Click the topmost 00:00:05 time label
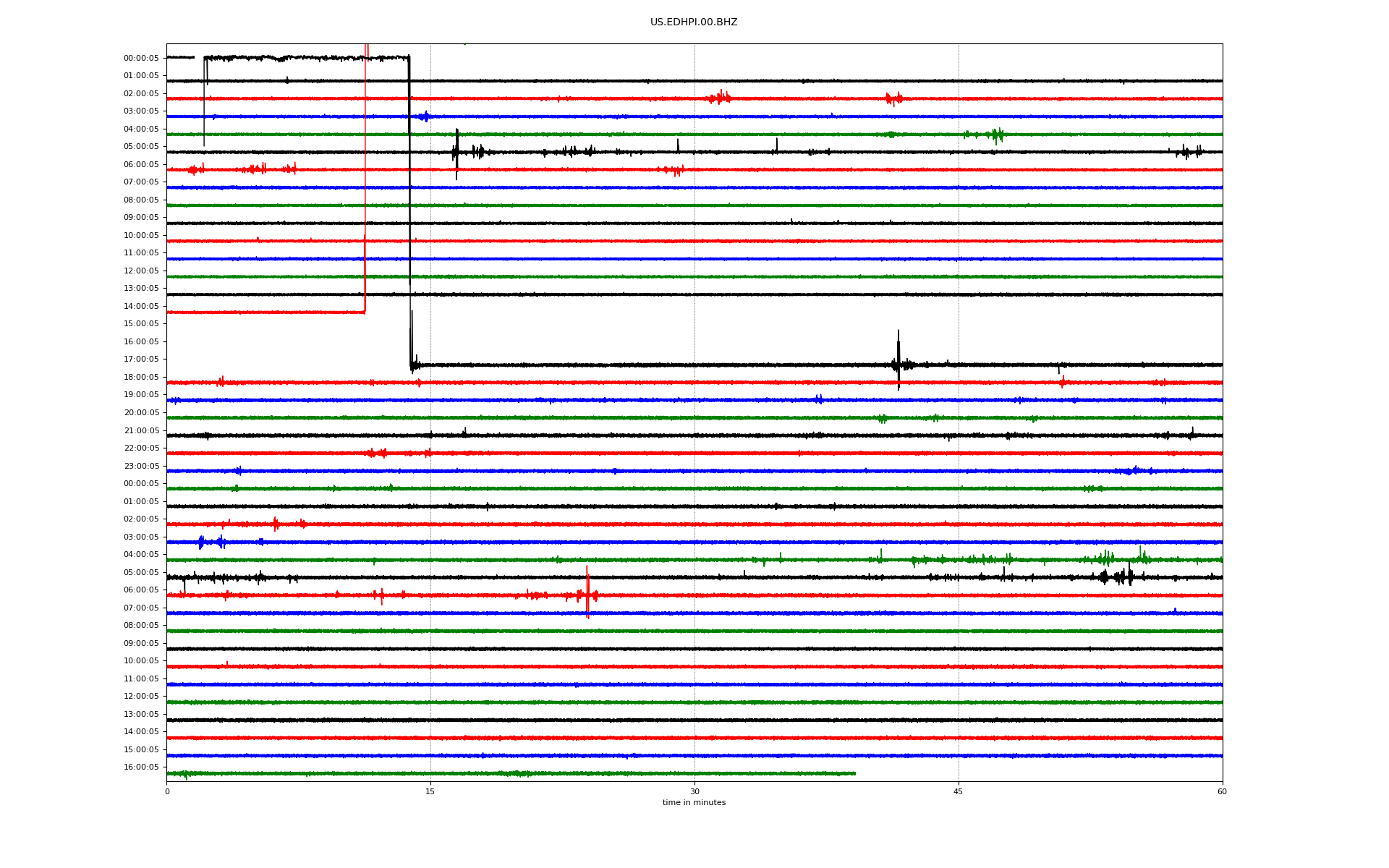1389x868 pixels. pos(141,59)
